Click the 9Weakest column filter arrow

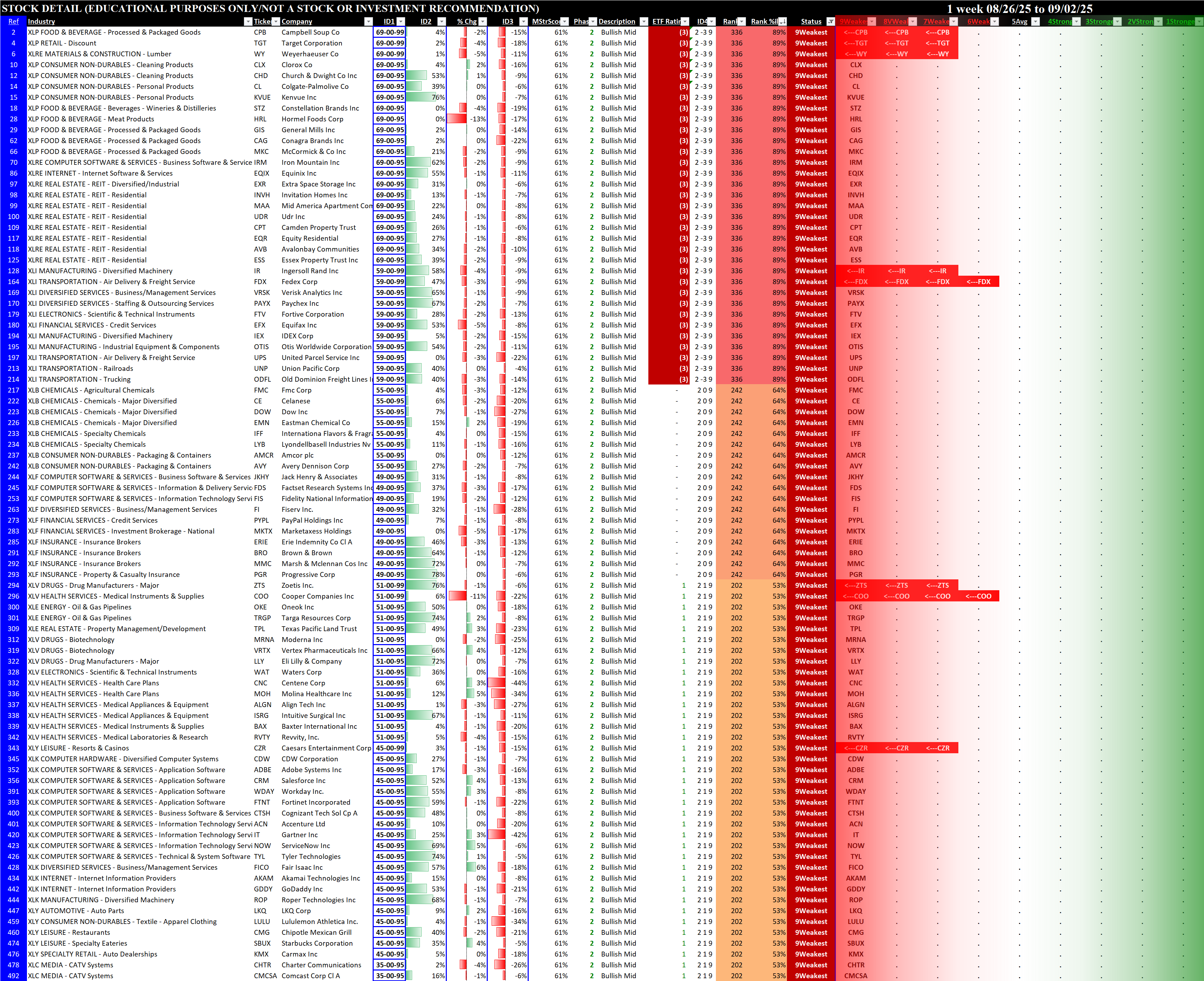tap(872, 21)
